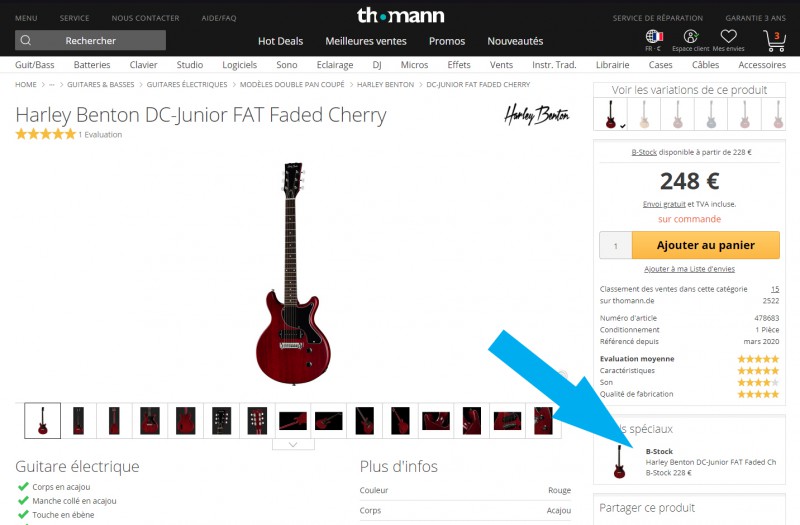
Task: Click Ajouter à ma Liste d'envies link
Action: (689, 269)
